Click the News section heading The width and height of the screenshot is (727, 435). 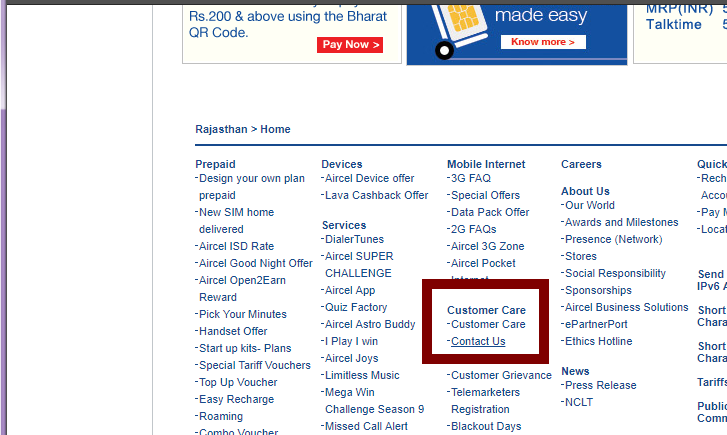(x=575, y=371)
